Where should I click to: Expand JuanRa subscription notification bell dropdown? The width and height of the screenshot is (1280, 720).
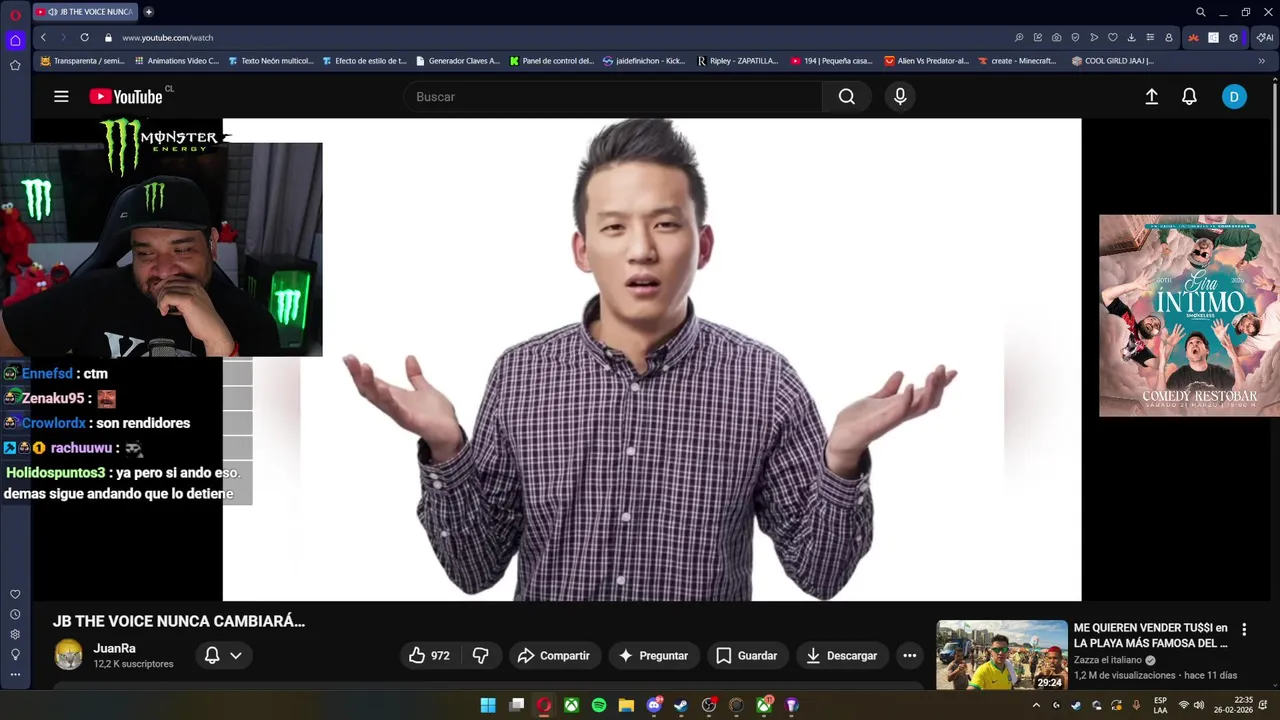click(223, 656)
